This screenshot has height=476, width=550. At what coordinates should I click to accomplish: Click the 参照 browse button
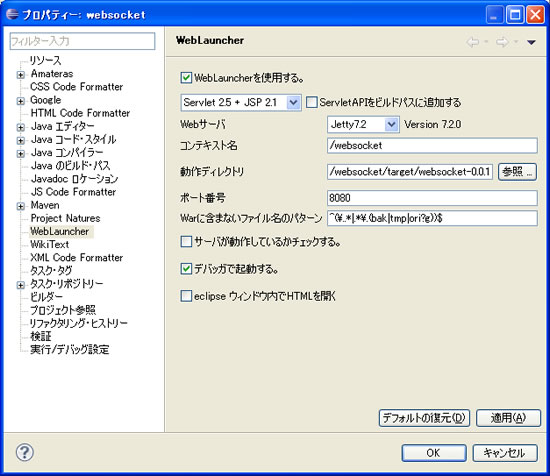(x=517, y=172)
